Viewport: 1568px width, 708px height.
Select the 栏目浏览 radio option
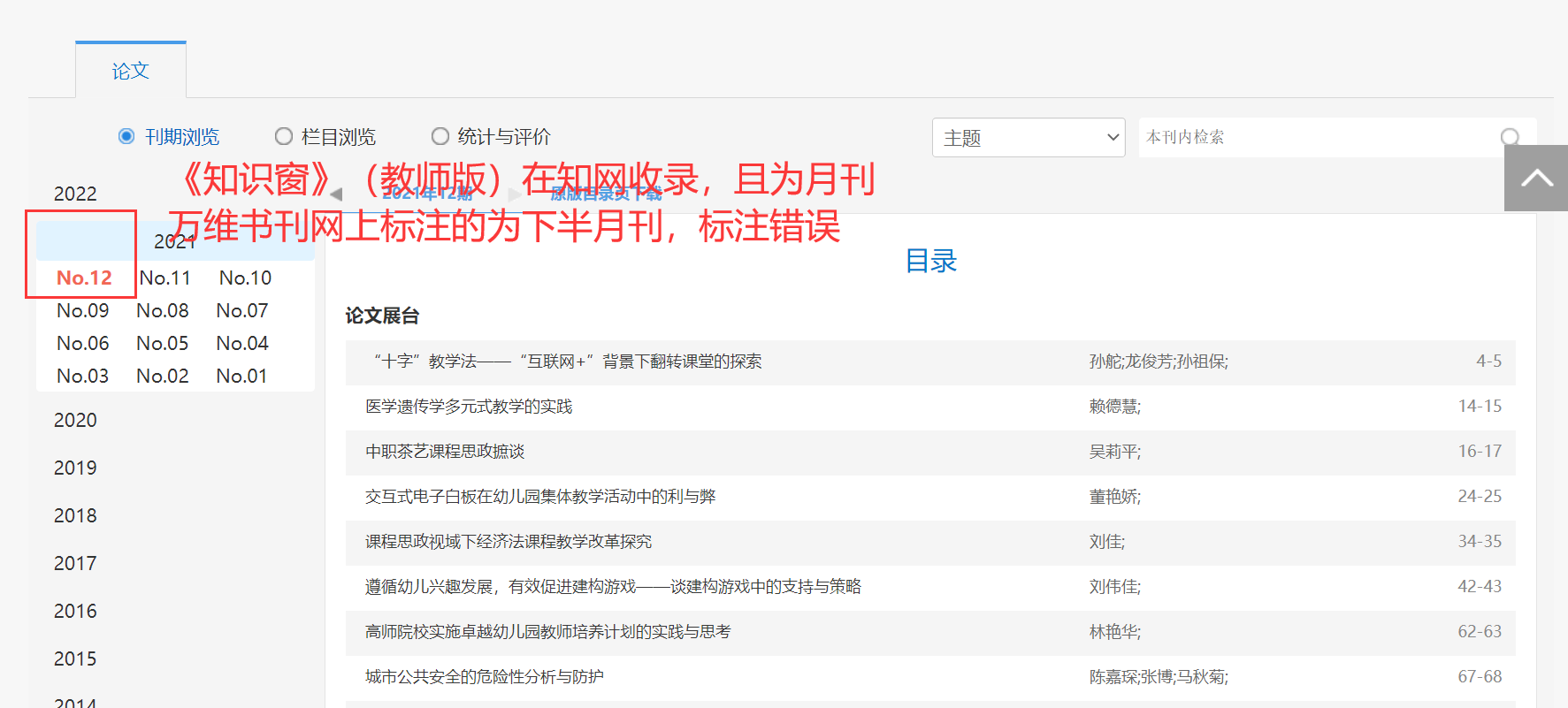point(283,136)
